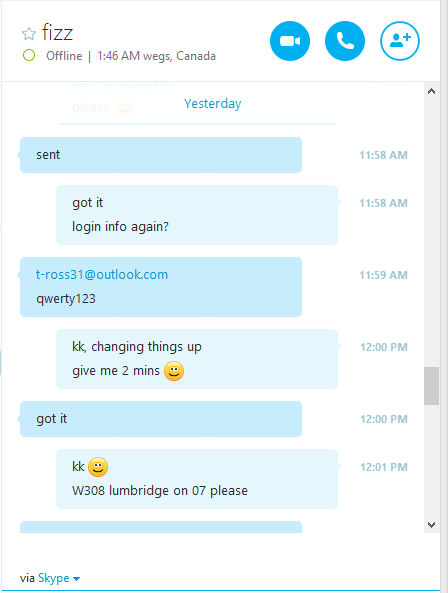Click the 'login info again?' message
This screenshot has width=448, height=593.
120,227
